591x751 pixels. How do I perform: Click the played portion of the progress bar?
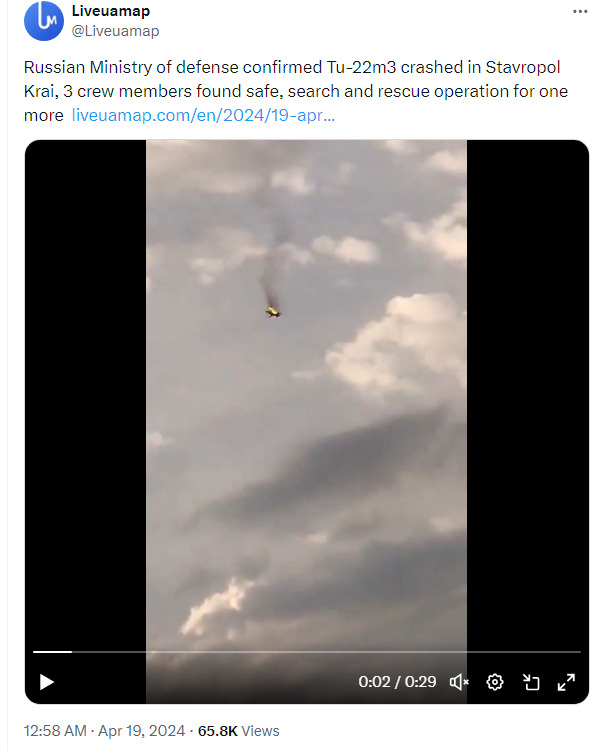(52, 652)
